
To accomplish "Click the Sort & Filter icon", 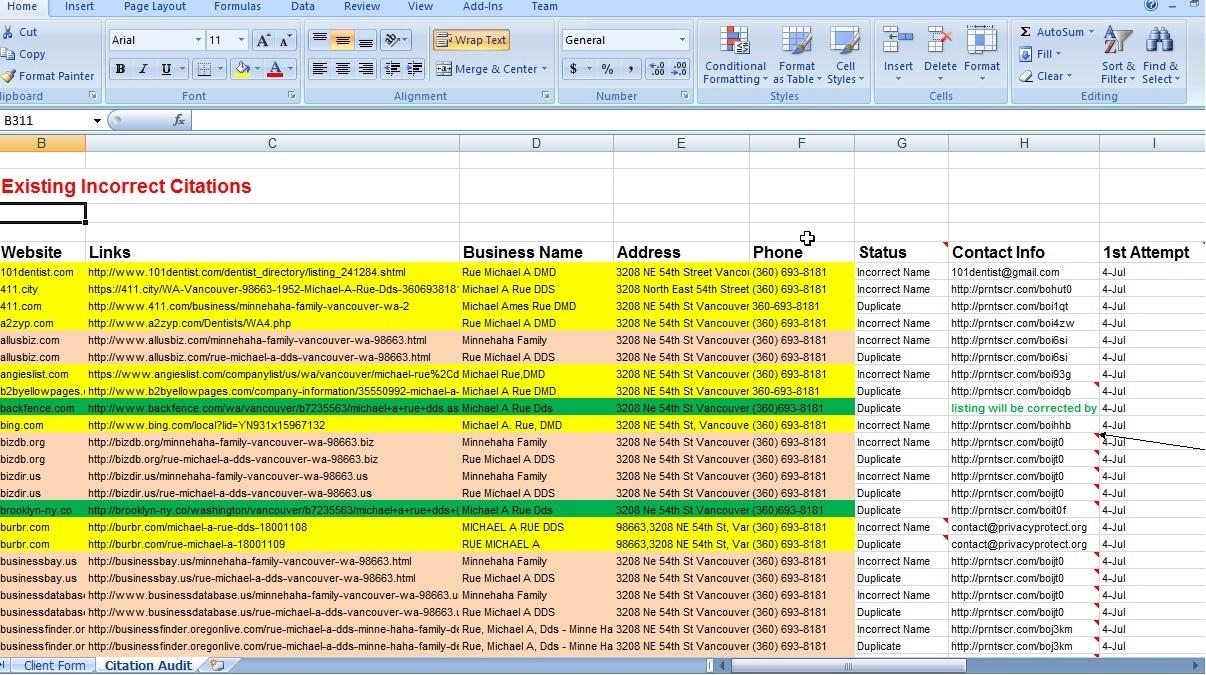I will tap(1117, 52).
